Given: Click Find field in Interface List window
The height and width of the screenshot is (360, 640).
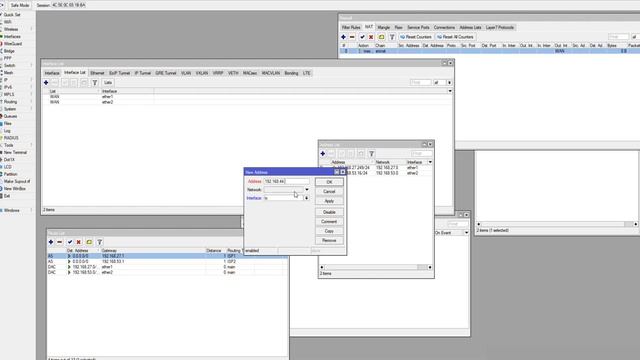Looking at the screenshot, I should 420,82.
